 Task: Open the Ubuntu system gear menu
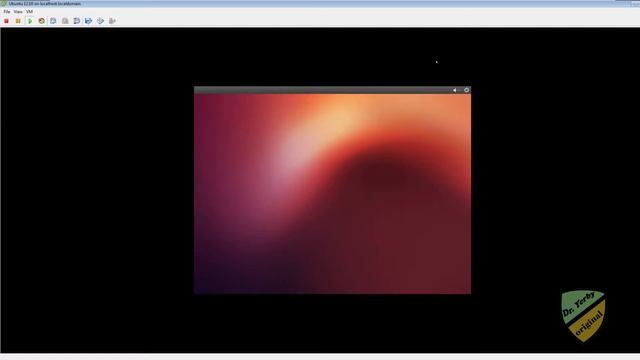[467, 90]
